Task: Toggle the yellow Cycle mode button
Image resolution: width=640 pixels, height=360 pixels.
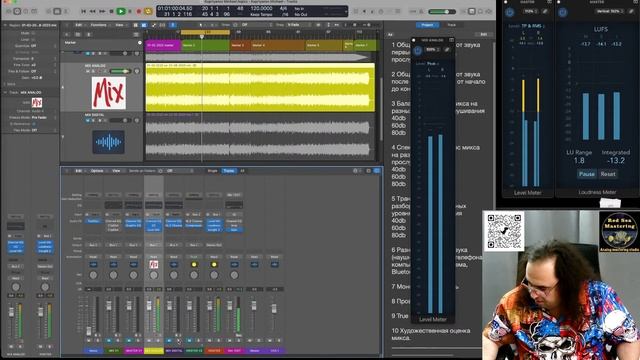Action: point(148,11)
